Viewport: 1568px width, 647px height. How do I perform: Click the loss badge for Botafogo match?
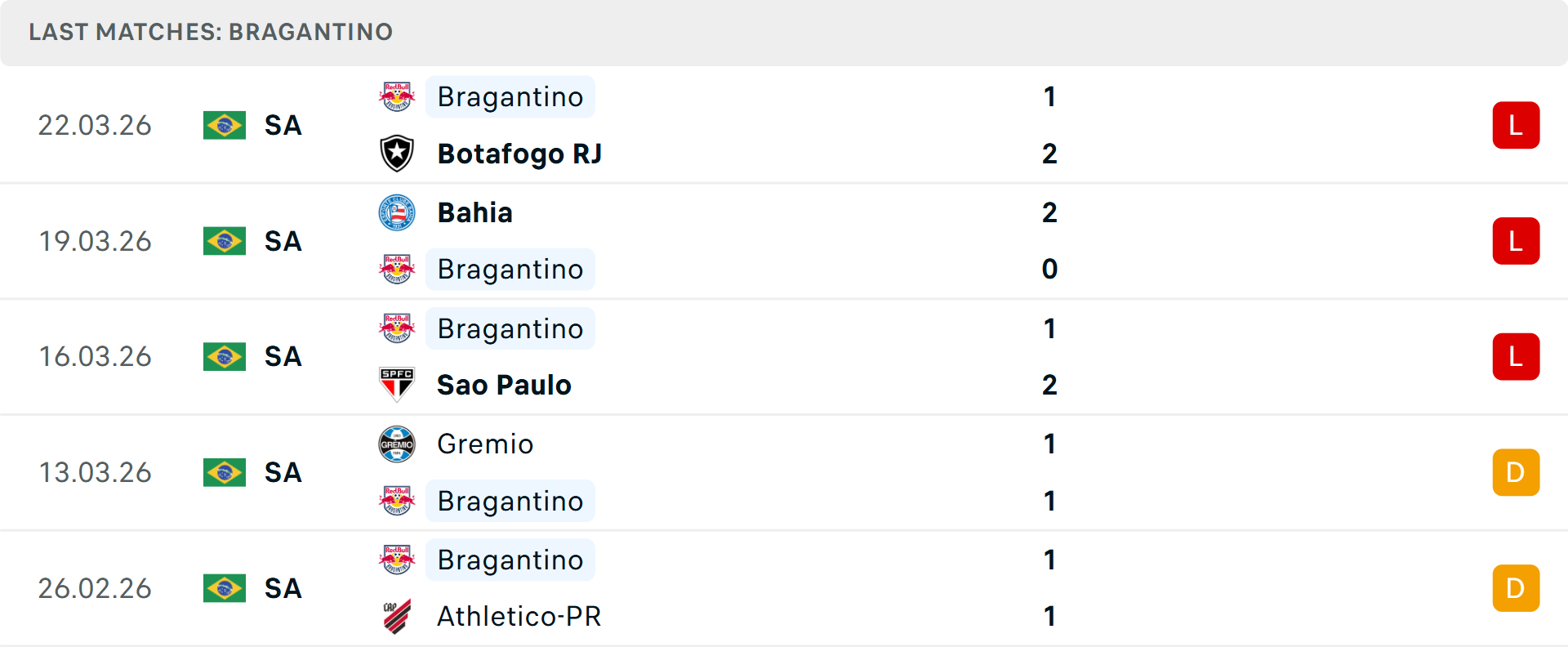tap(1516, 125)
